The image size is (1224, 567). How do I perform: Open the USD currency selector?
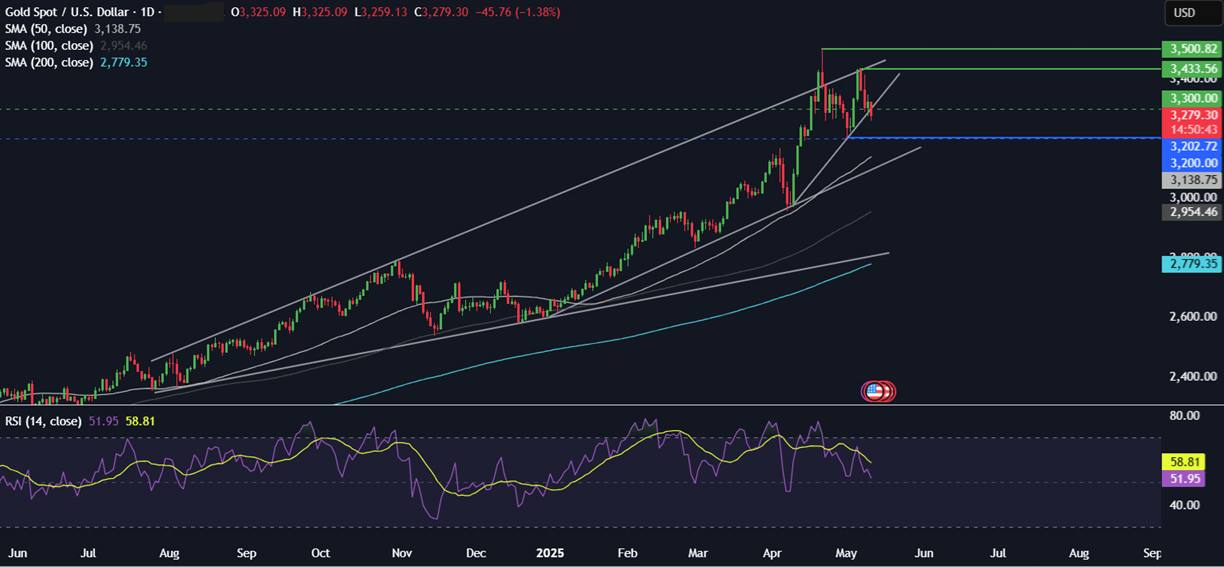point(1192,13)
